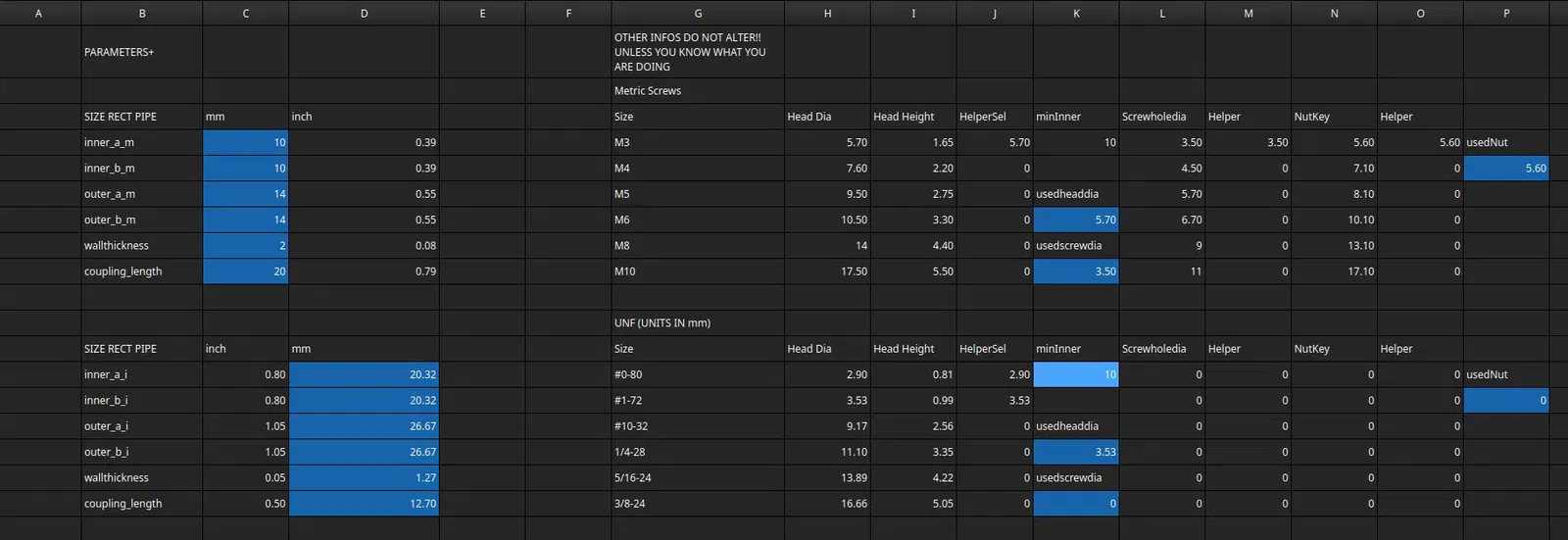Select the PARAMETERS+ title cell
Image resolution: width=1568 pixels, height=540 pixels.
(141, 52)
